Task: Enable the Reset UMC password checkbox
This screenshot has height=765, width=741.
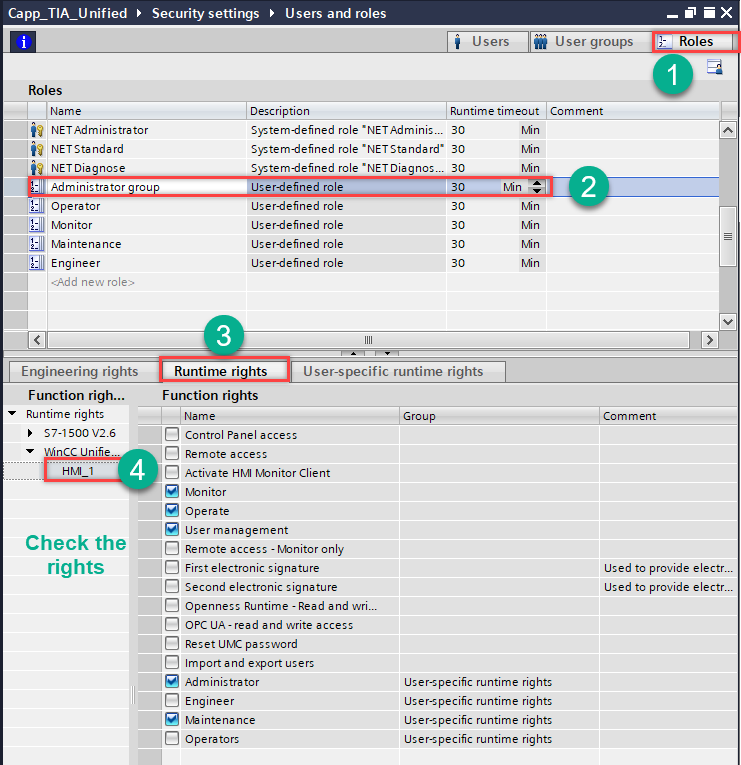Action: [x=173, y=644]
